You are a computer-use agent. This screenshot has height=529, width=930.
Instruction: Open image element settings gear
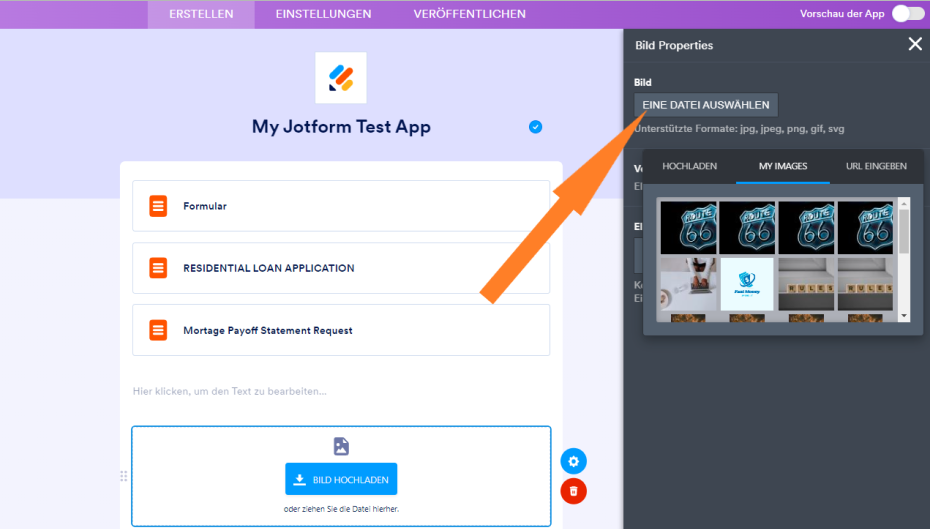pos(573,461)
